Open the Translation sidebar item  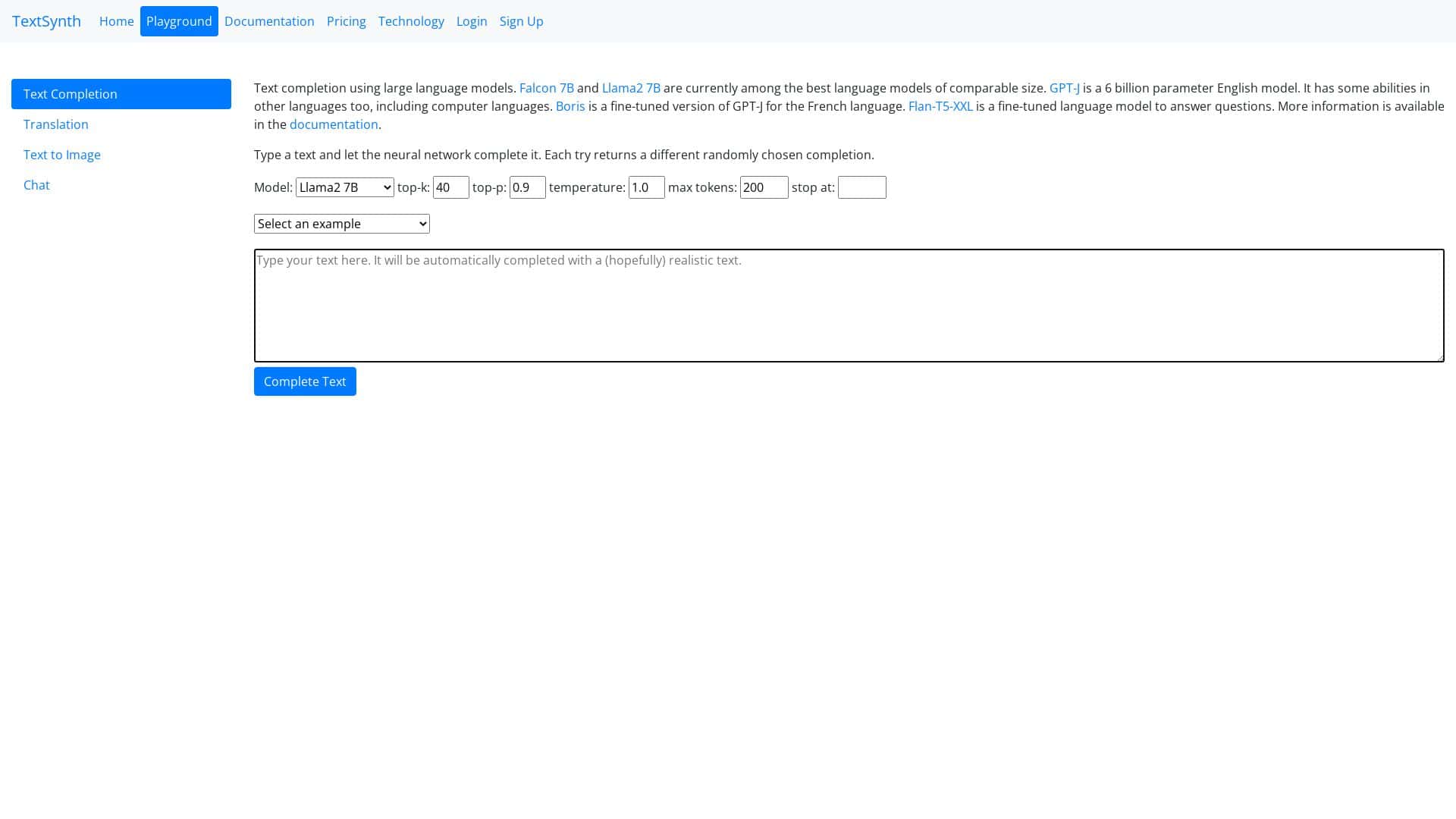pyautogui.click(x=56, y=124)
